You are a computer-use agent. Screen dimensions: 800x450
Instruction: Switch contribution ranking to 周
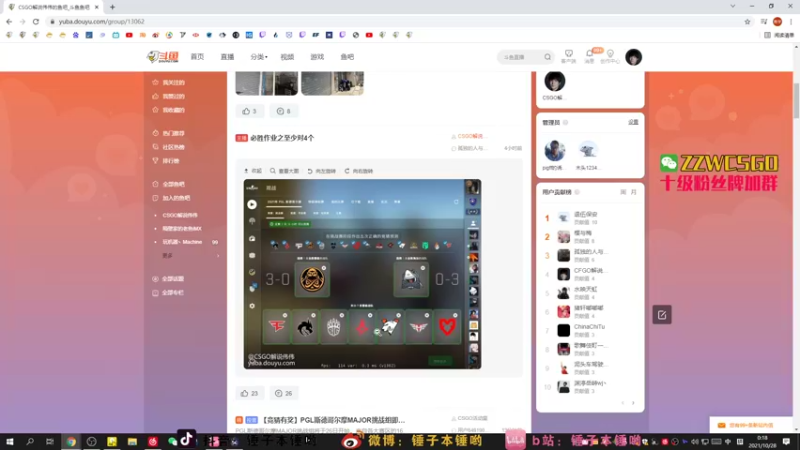tap(623, 192)
